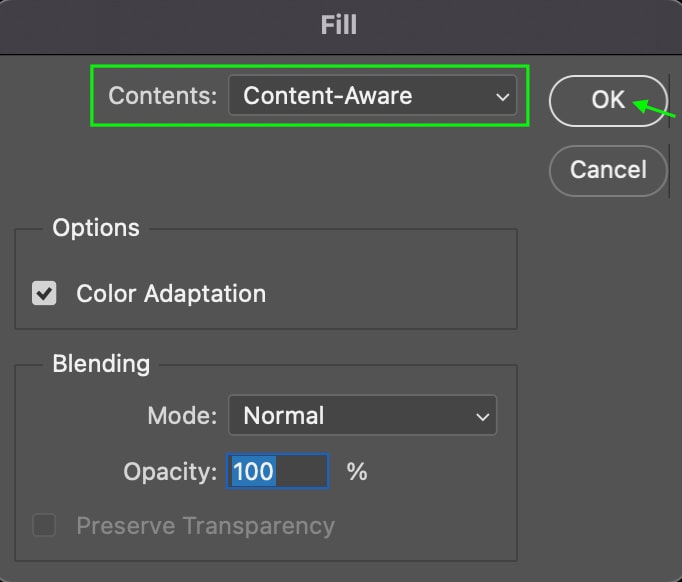This screenshot has width=682, height=582.
Task: Click the OK button
Action: click(x=608, y=100)
